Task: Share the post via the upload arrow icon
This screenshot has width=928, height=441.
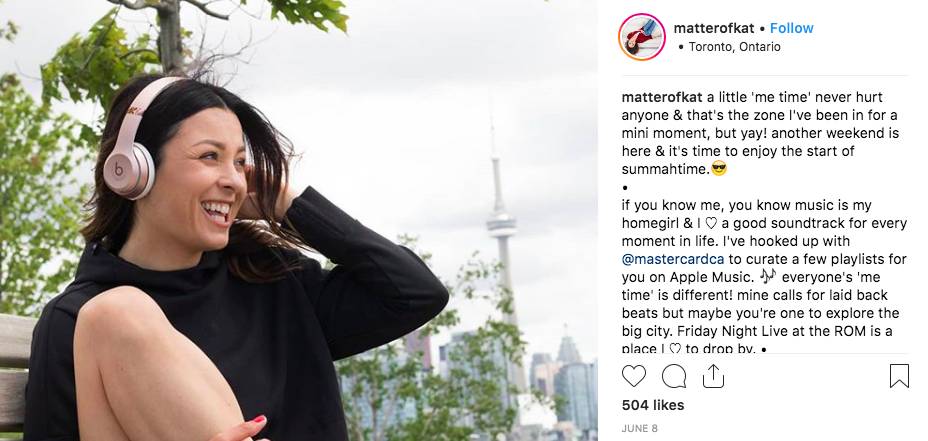Action: tap(713, 376)
